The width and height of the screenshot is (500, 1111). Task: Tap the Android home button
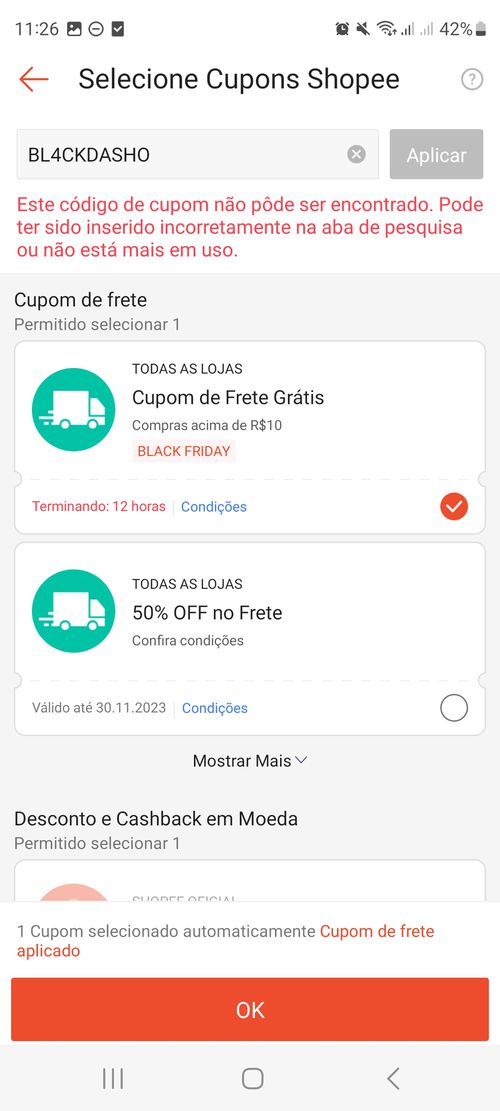(252, 1078)
